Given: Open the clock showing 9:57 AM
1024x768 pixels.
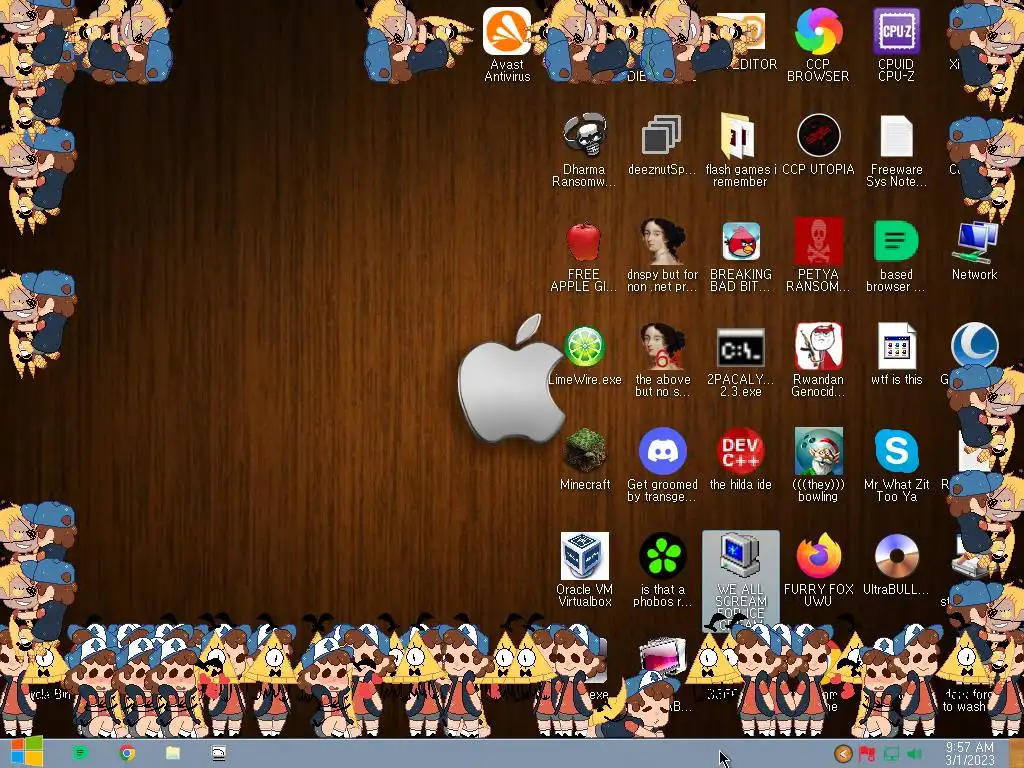Looking at the screenshot, I should tap(969, 754).
